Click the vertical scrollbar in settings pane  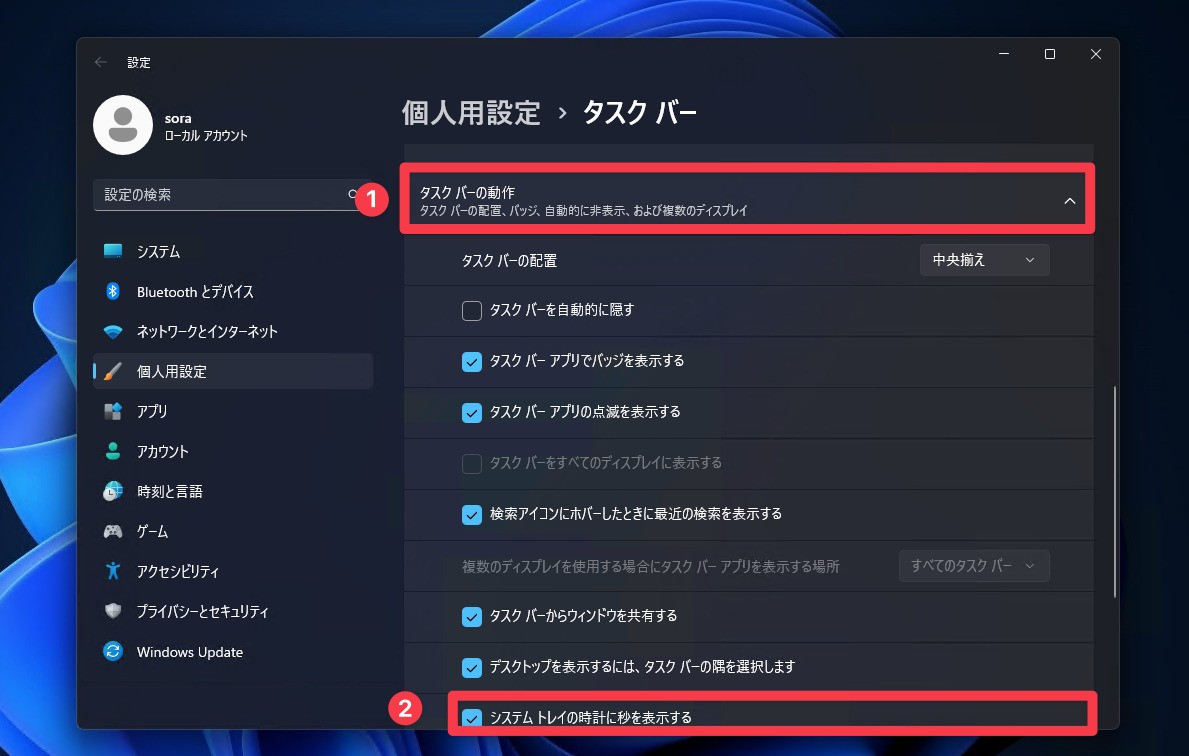1115,491
